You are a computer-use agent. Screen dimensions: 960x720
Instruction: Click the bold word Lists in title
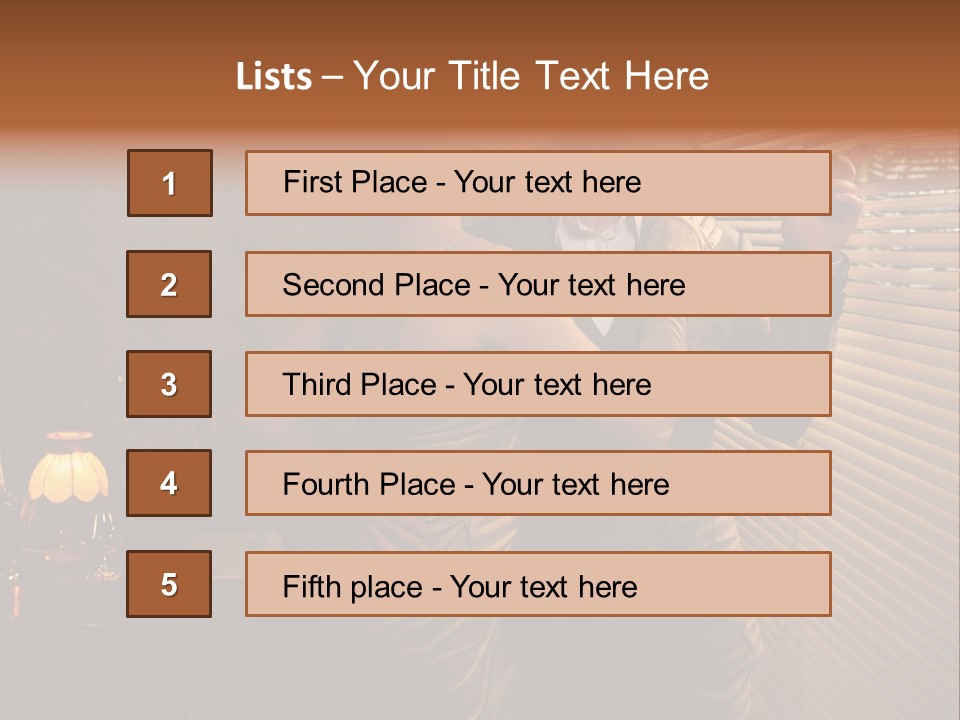pos(274,77)
